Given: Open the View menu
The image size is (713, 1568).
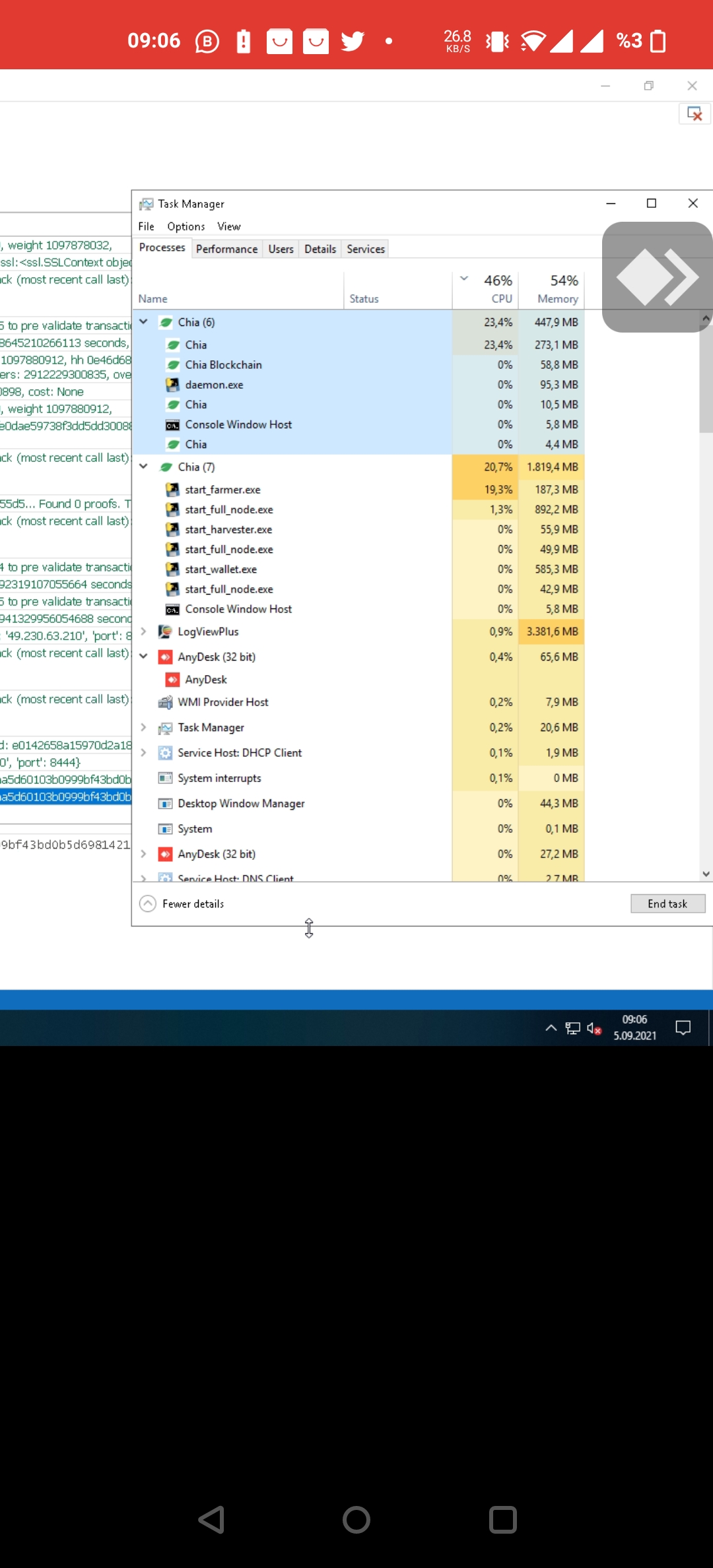Looking at the screenshot, I should [229, 226].
